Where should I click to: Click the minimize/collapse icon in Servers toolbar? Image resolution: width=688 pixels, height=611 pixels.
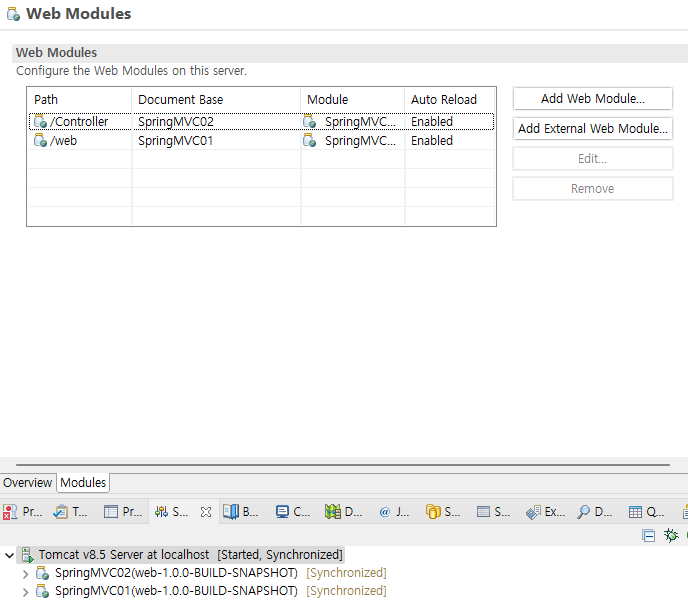(648, 536)
